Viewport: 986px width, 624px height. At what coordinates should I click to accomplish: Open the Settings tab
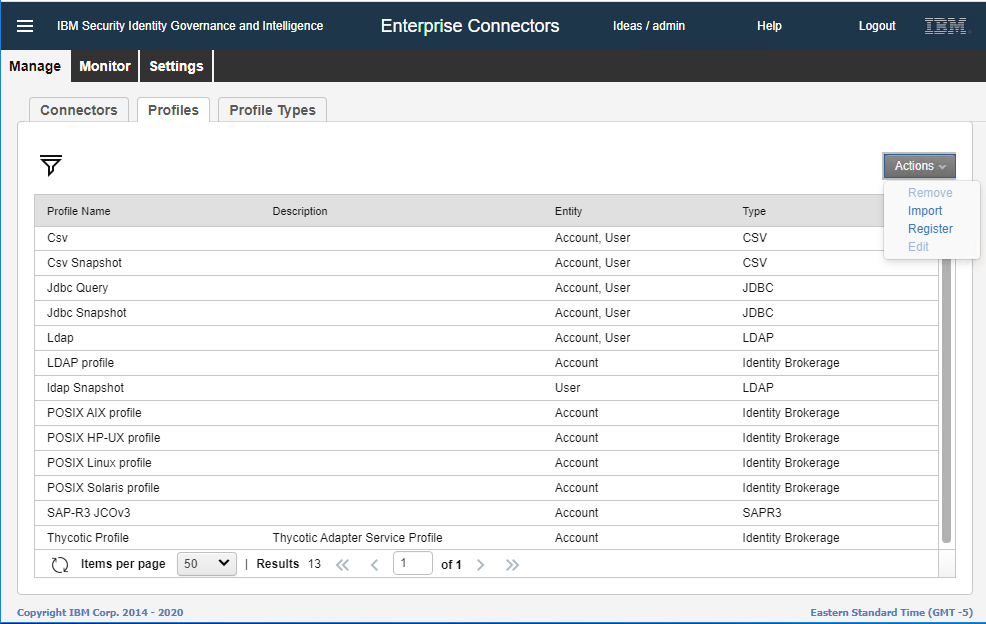coord(176,66)
